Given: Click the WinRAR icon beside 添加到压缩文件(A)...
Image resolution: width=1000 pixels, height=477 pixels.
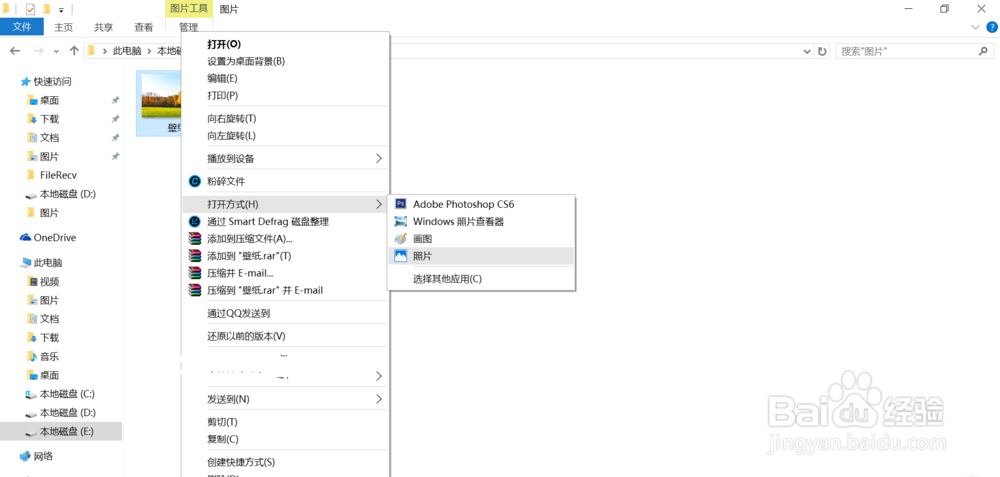Looking at the screenshot, I should [x=195, y=239].
